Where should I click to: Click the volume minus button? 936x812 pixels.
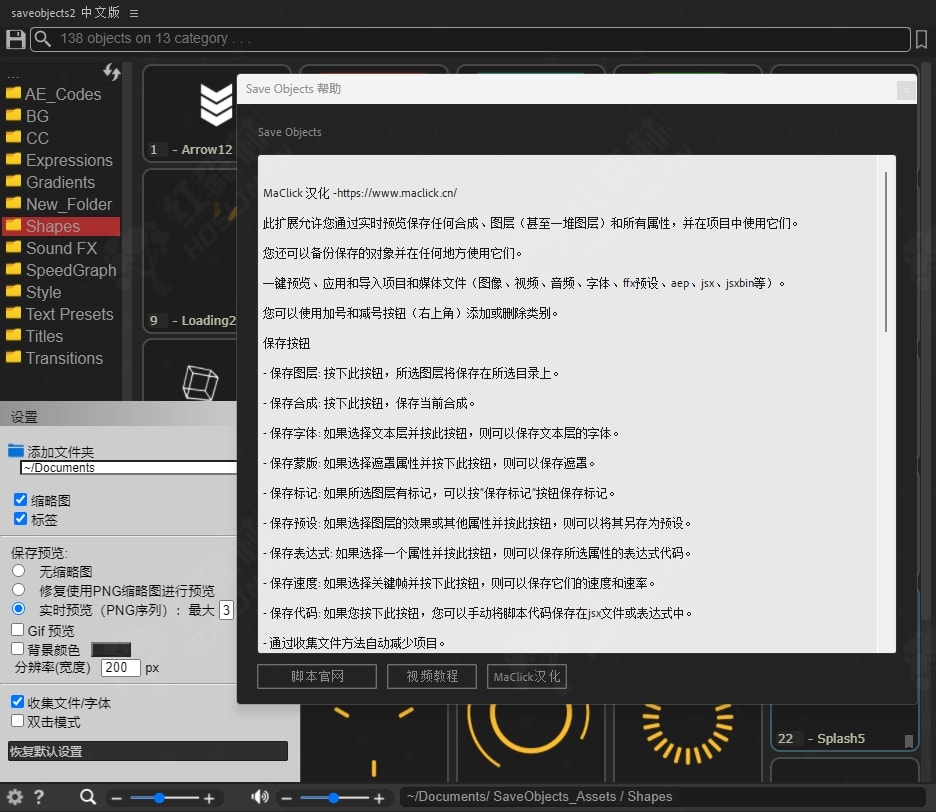pos(287,798)
